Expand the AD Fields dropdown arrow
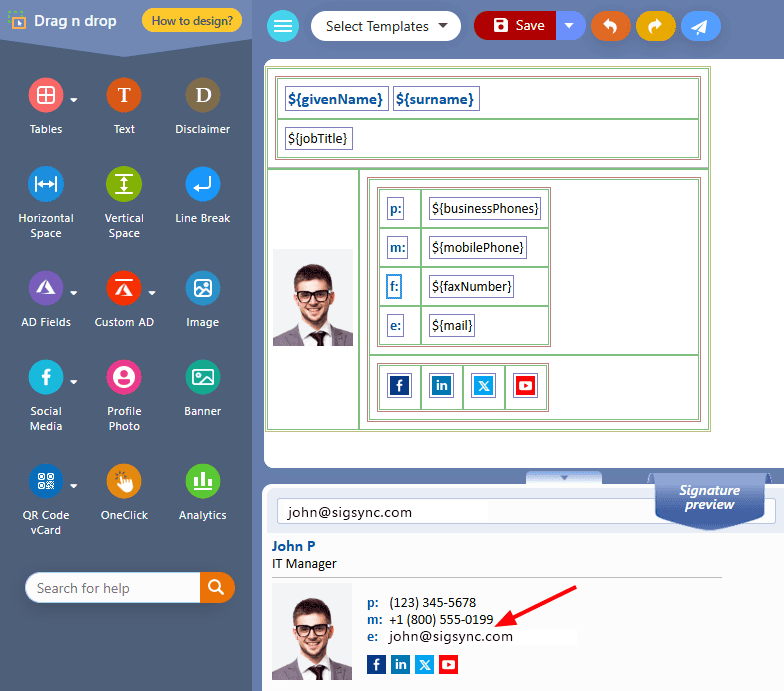This screenshot has height=691, width=784. click(x=74, y=293)
